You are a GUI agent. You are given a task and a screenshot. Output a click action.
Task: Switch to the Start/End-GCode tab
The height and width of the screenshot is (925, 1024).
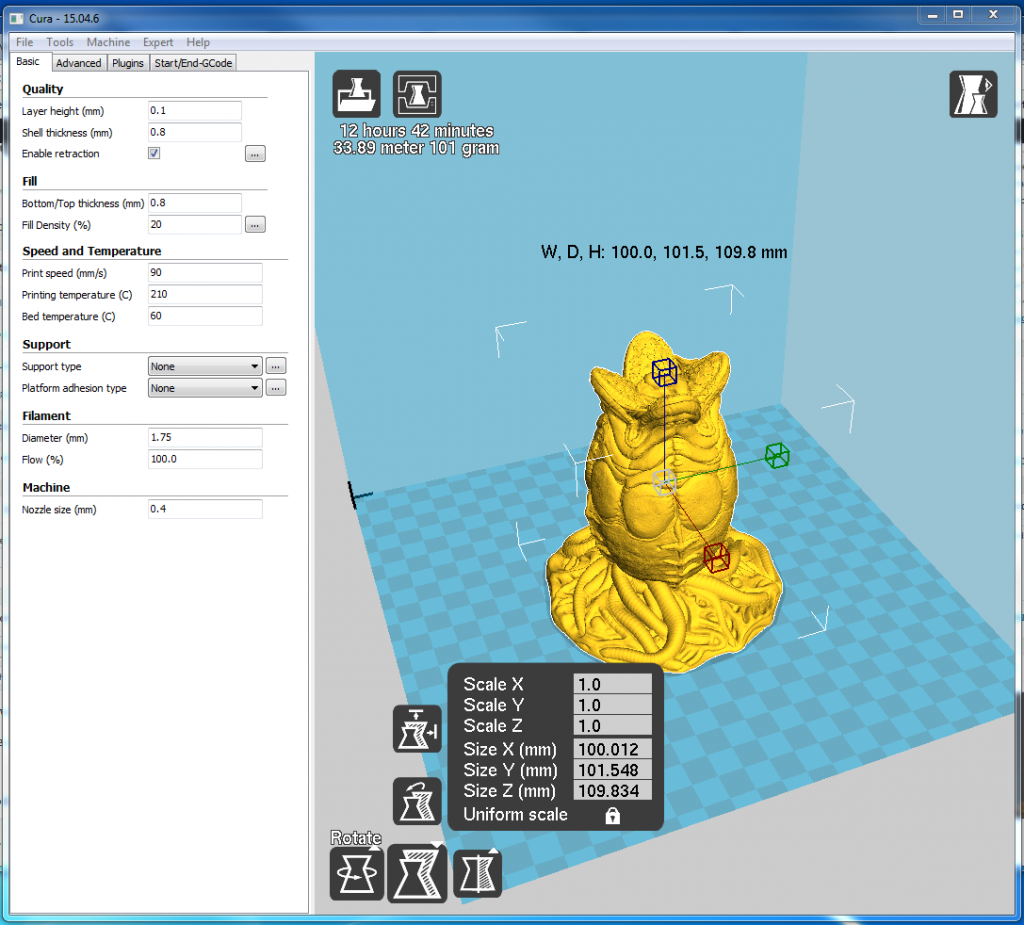[x=193, y=63]
